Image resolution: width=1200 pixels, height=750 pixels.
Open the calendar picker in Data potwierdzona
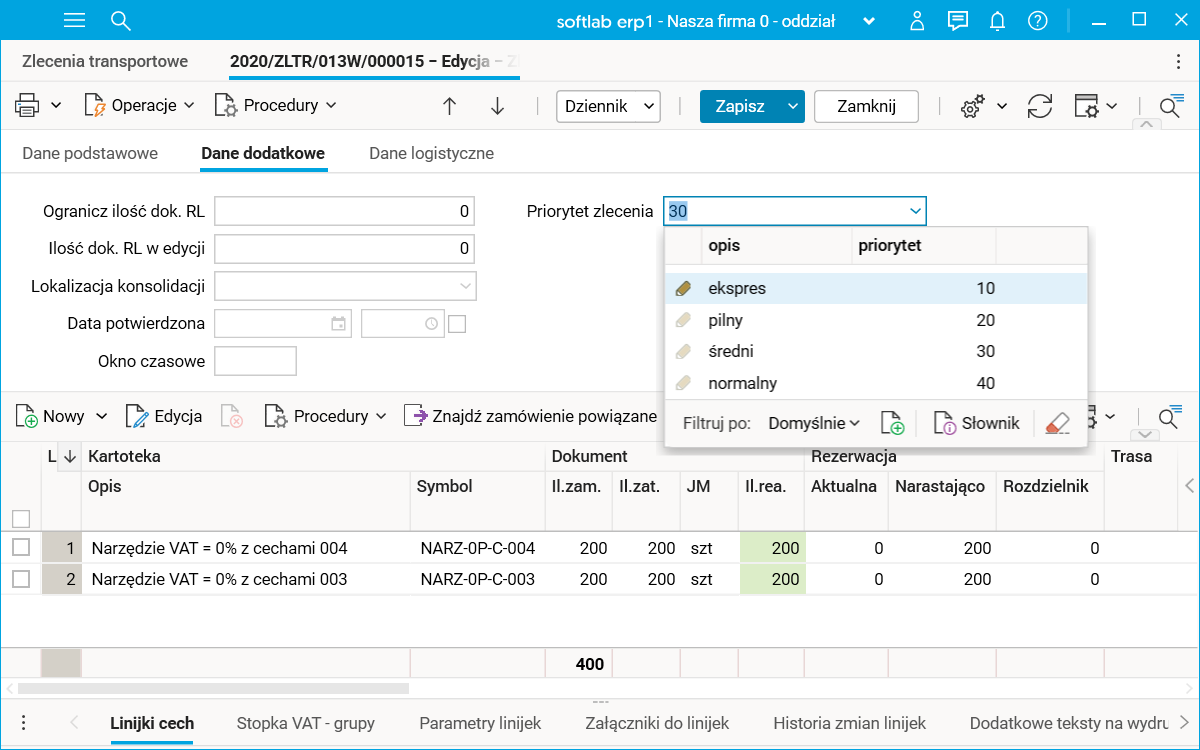coord(339,324)
